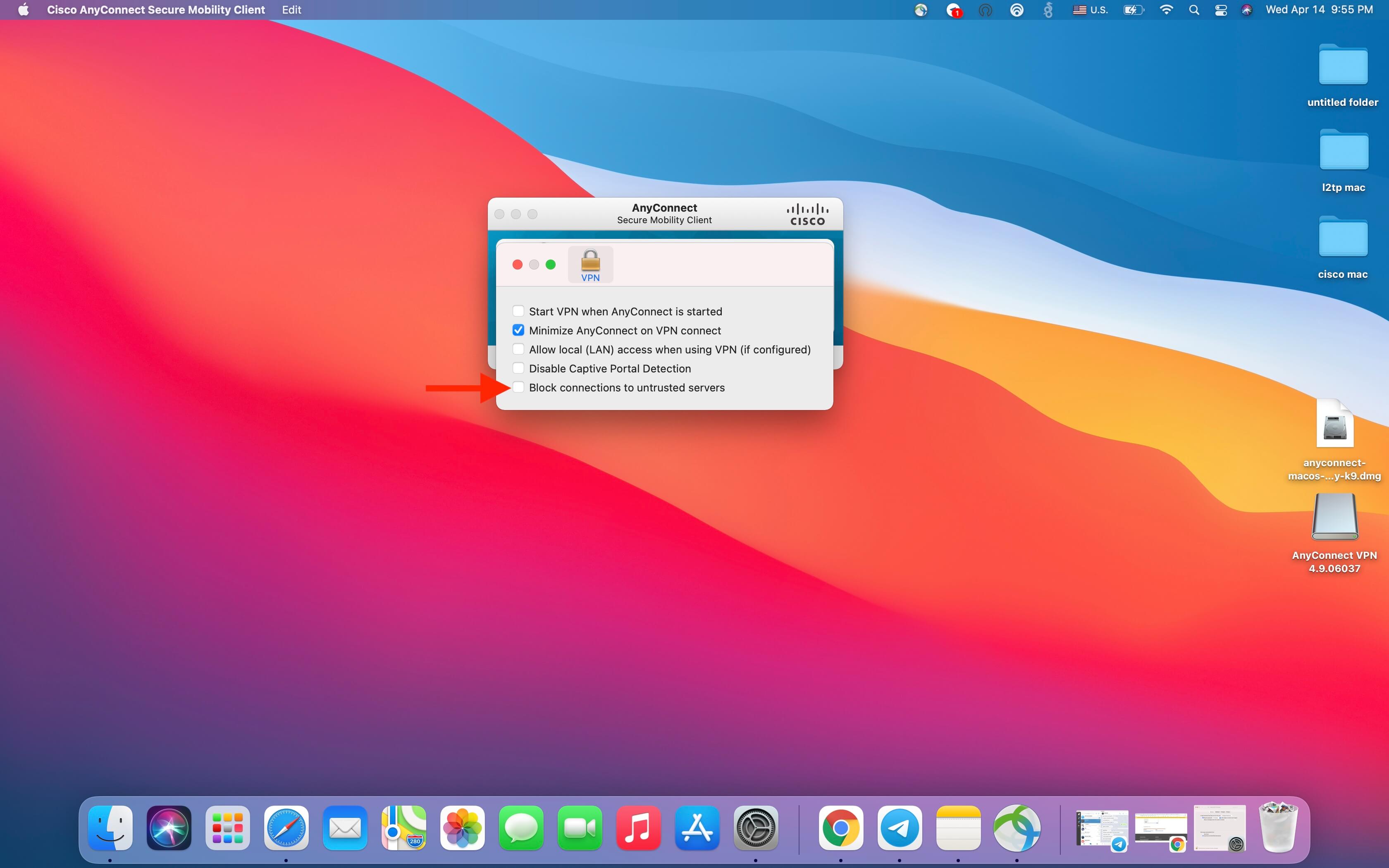The image size is (1389, 868).
Task: Uncheck Minimize AnyConnect on VPN connect
Action: point(518,330)
